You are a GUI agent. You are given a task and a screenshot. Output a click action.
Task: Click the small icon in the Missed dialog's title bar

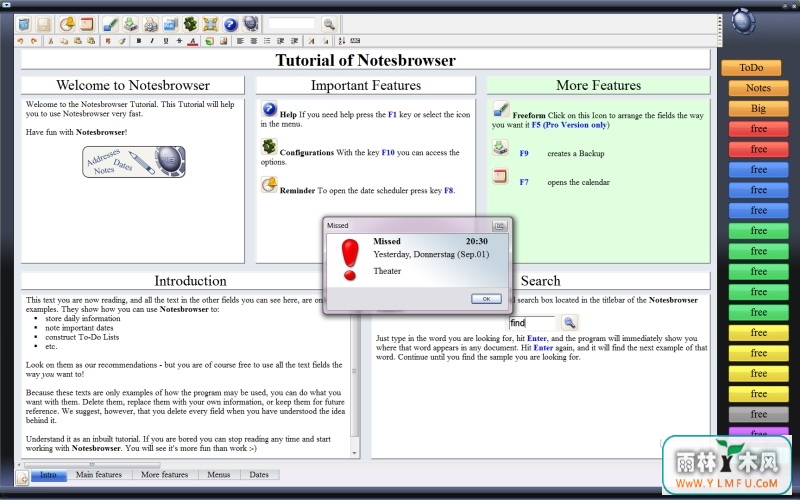tap(499, 226)
